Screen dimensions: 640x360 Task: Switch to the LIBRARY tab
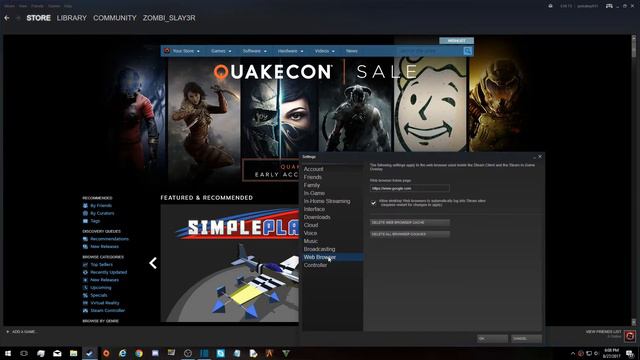point(72,18)
